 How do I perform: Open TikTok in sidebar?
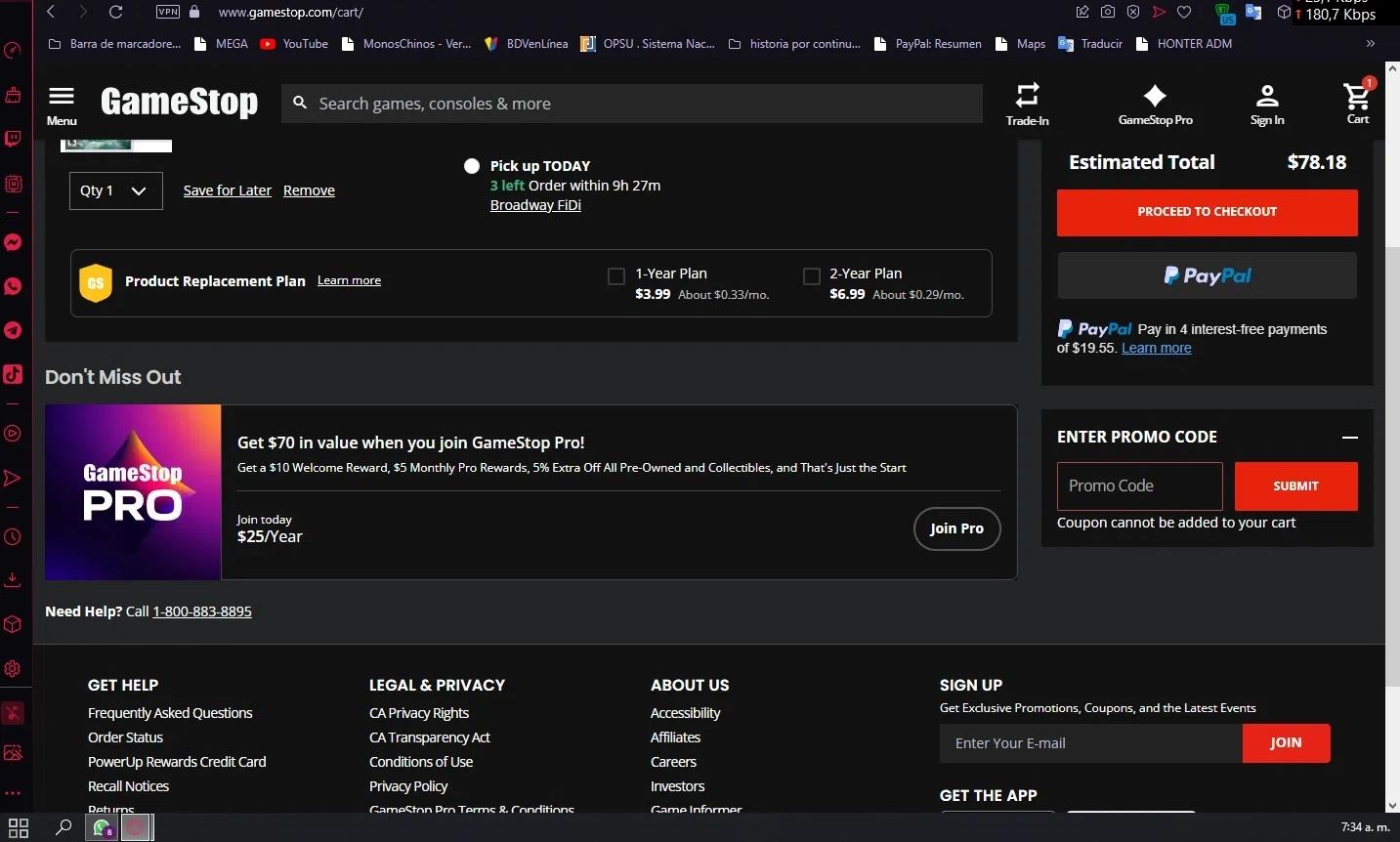(13, 374)
